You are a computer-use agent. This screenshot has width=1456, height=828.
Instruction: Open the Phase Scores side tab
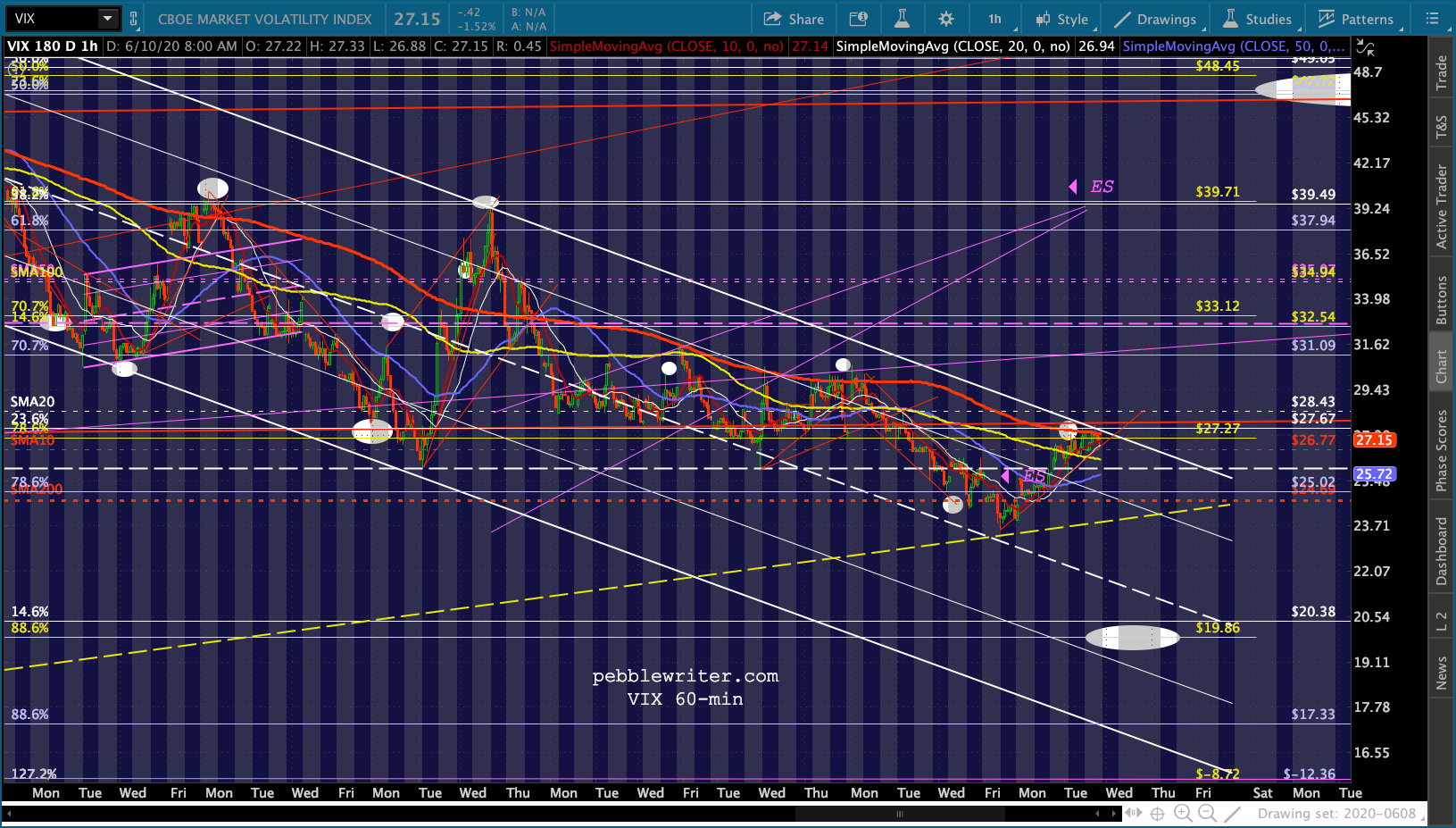coord(1441,450)
